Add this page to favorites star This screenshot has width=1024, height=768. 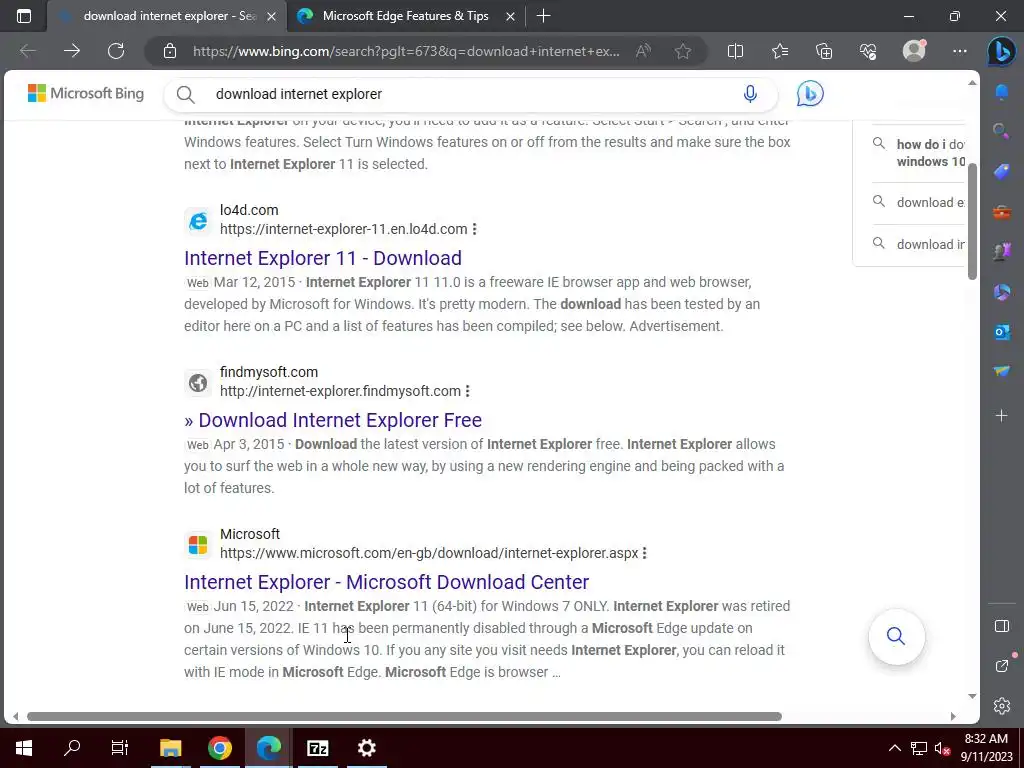click(683, 51)
